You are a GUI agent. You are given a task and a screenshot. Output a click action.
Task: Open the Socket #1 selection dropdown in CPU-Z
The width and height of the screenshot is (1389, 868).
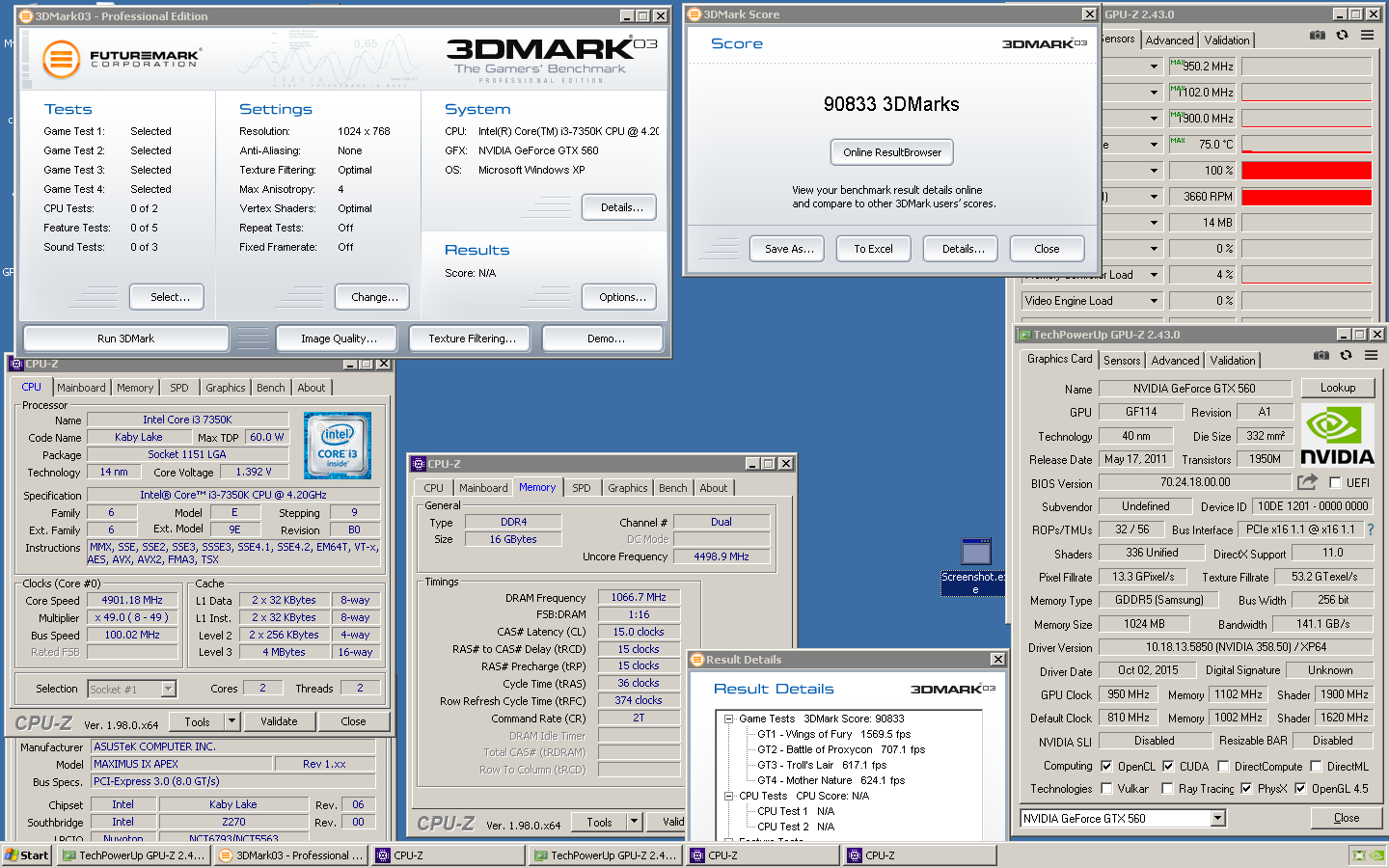[x=169, y=689]
